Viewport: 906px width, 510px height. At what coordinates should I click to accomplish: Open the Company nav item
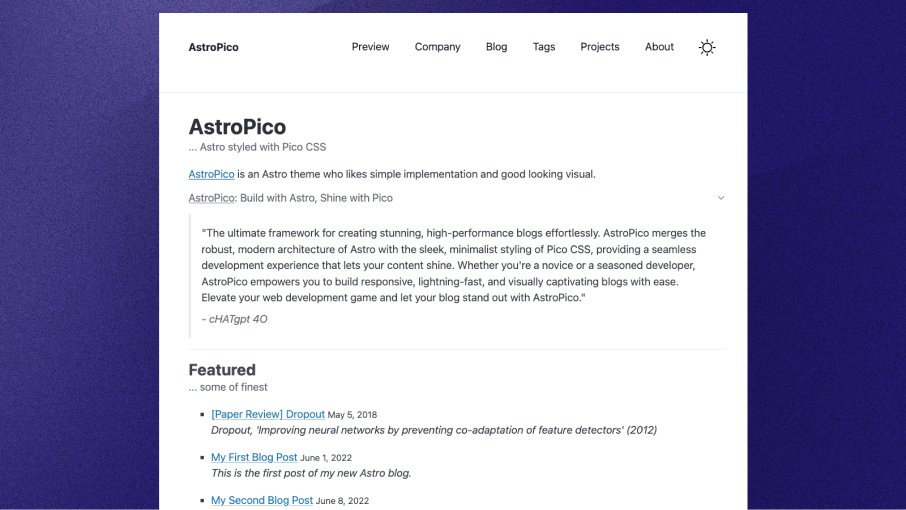(x=437, y=47)
